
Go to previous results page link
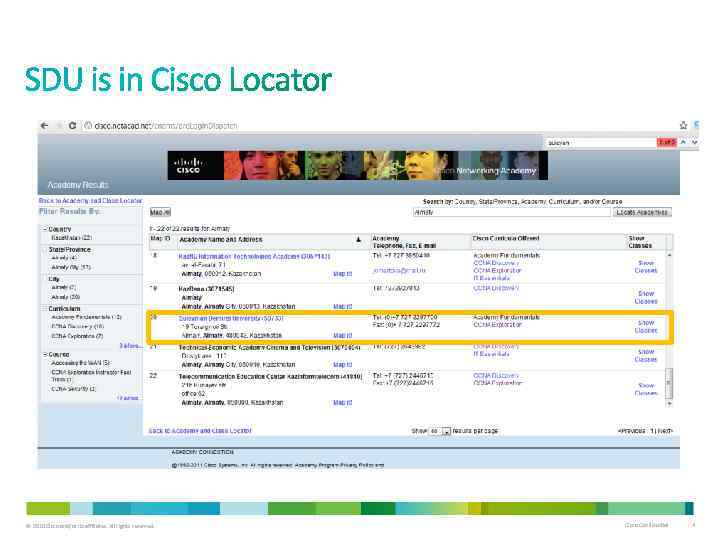coord(632,431)
